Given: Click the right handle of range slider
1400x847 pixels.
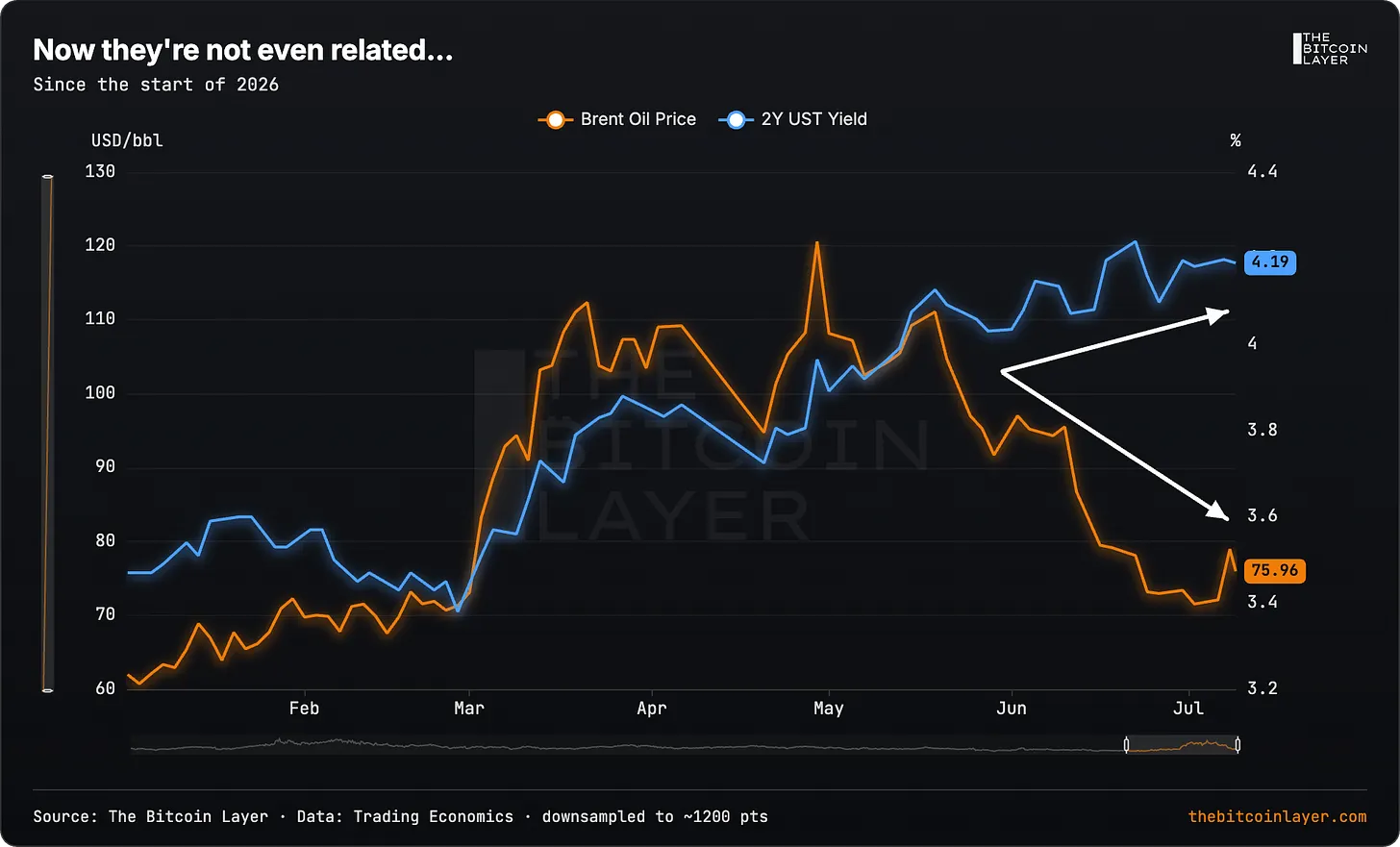Looking at the screenshot, I should coord(1237,745).
